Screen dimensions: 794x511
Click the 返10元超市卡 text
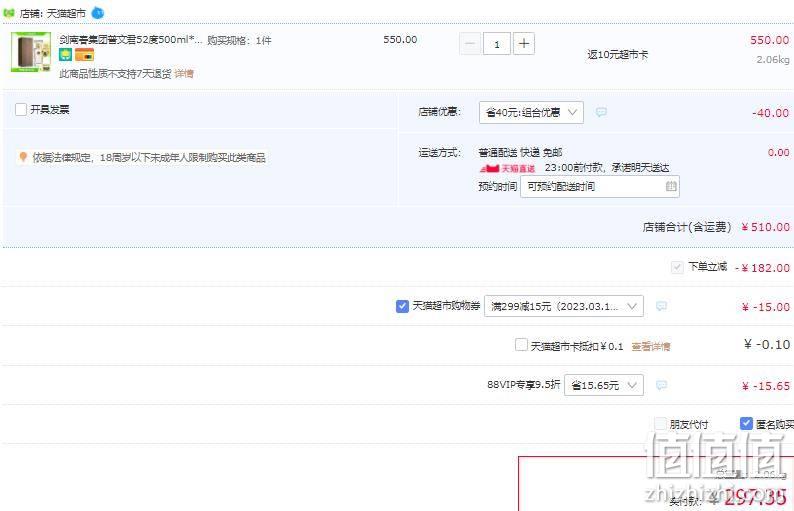(617, 55)
